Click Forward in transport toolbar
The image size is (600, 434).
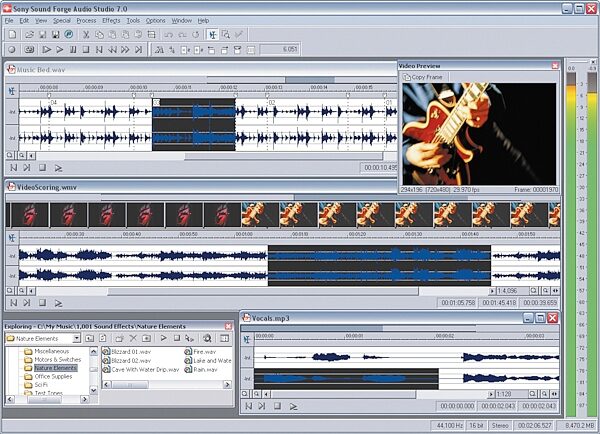(125, 49)
